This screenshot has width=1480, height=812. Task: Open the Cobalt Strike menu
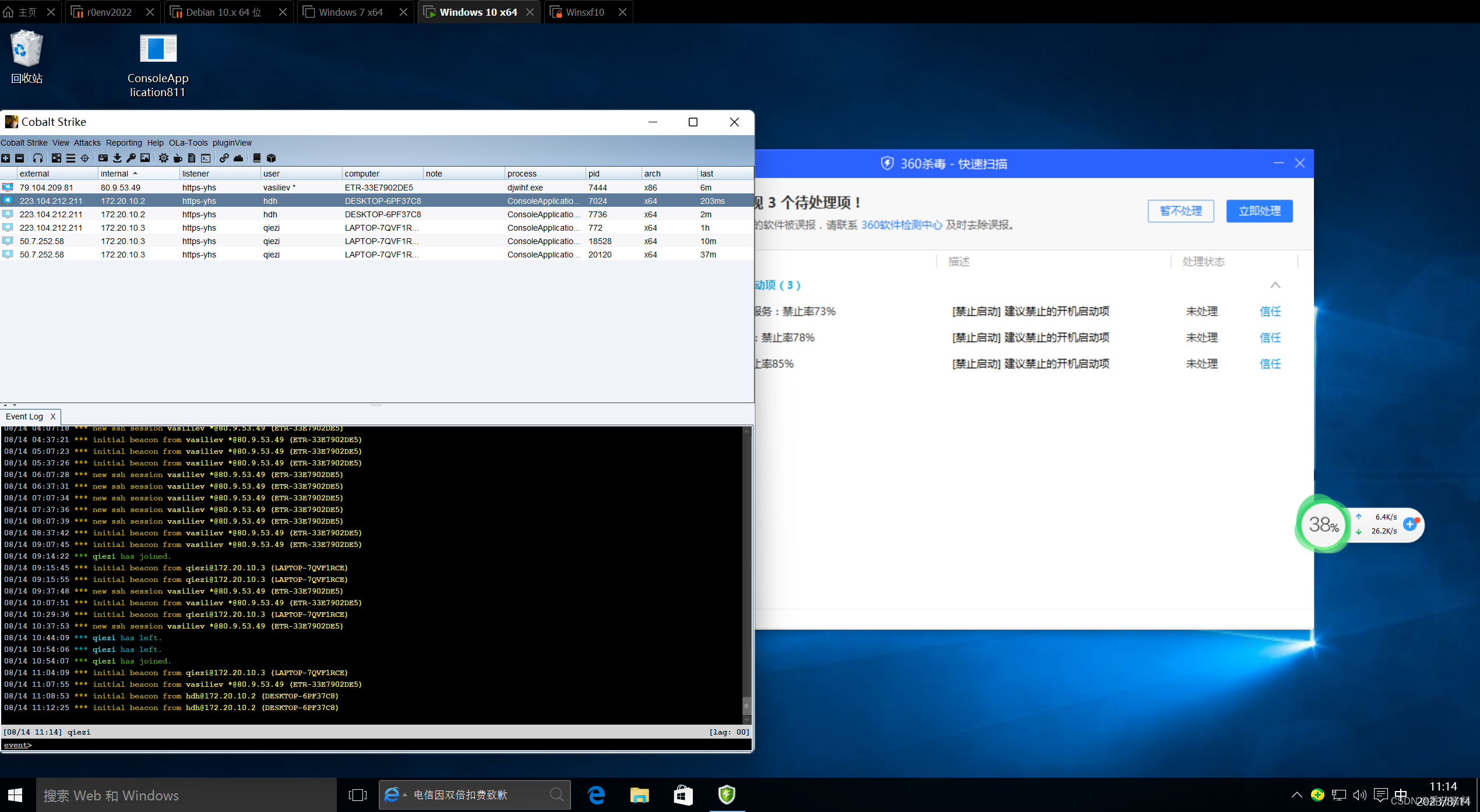24,143
